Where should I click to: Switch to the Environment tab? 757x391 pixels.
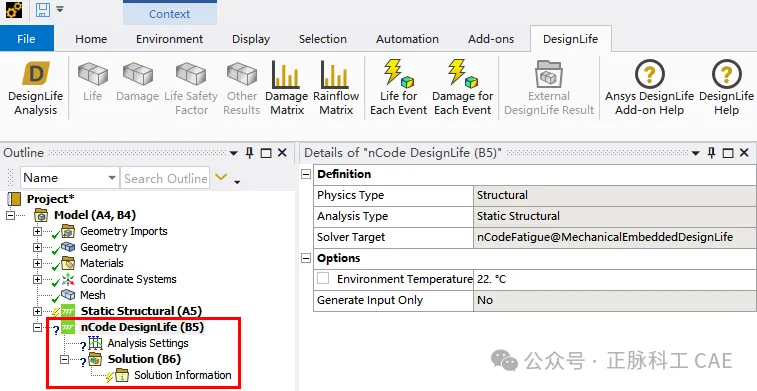[x=169, y=39]
